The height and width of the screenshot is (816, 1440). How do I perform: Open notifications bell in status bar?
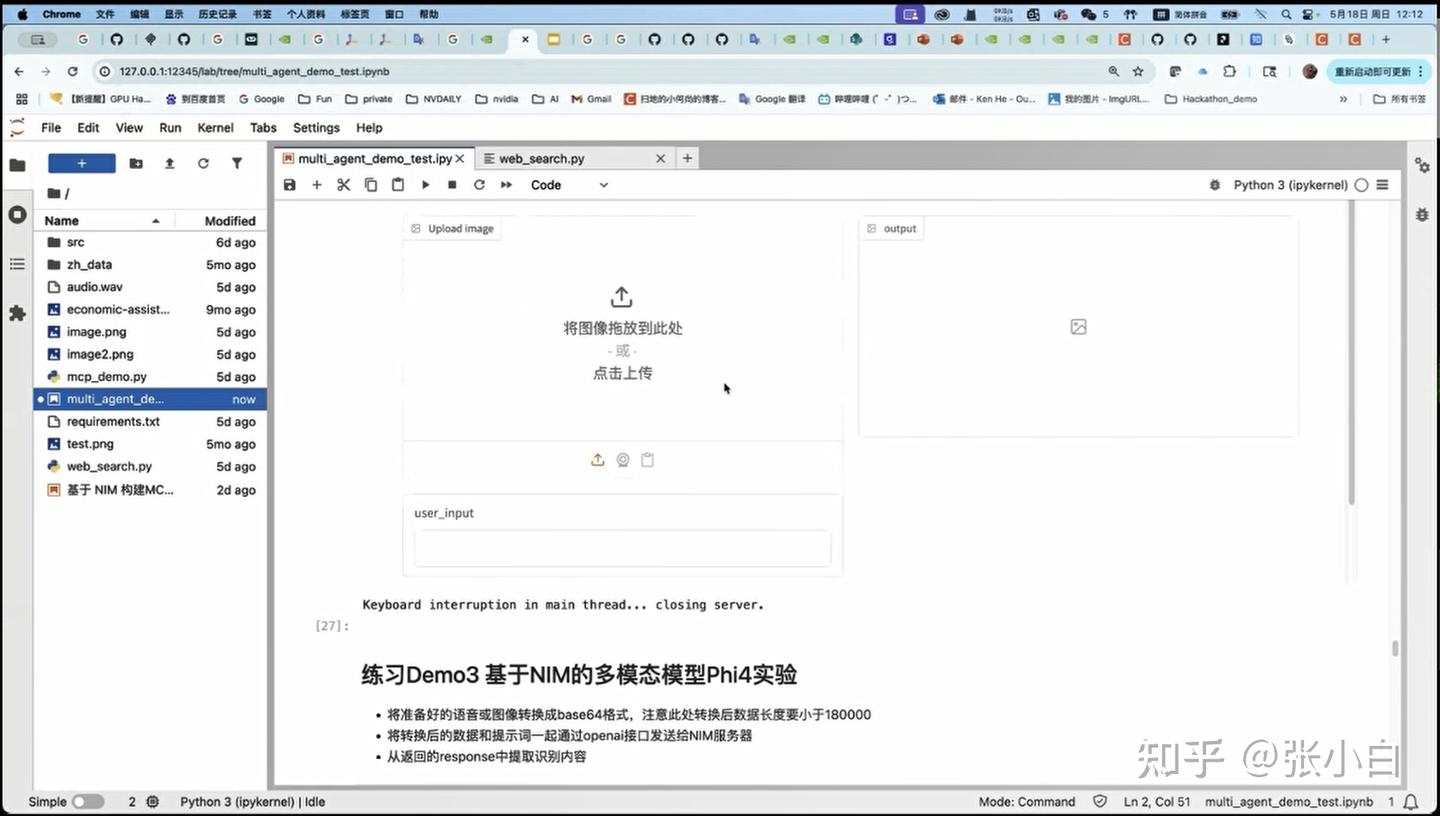click(1411, 802)
